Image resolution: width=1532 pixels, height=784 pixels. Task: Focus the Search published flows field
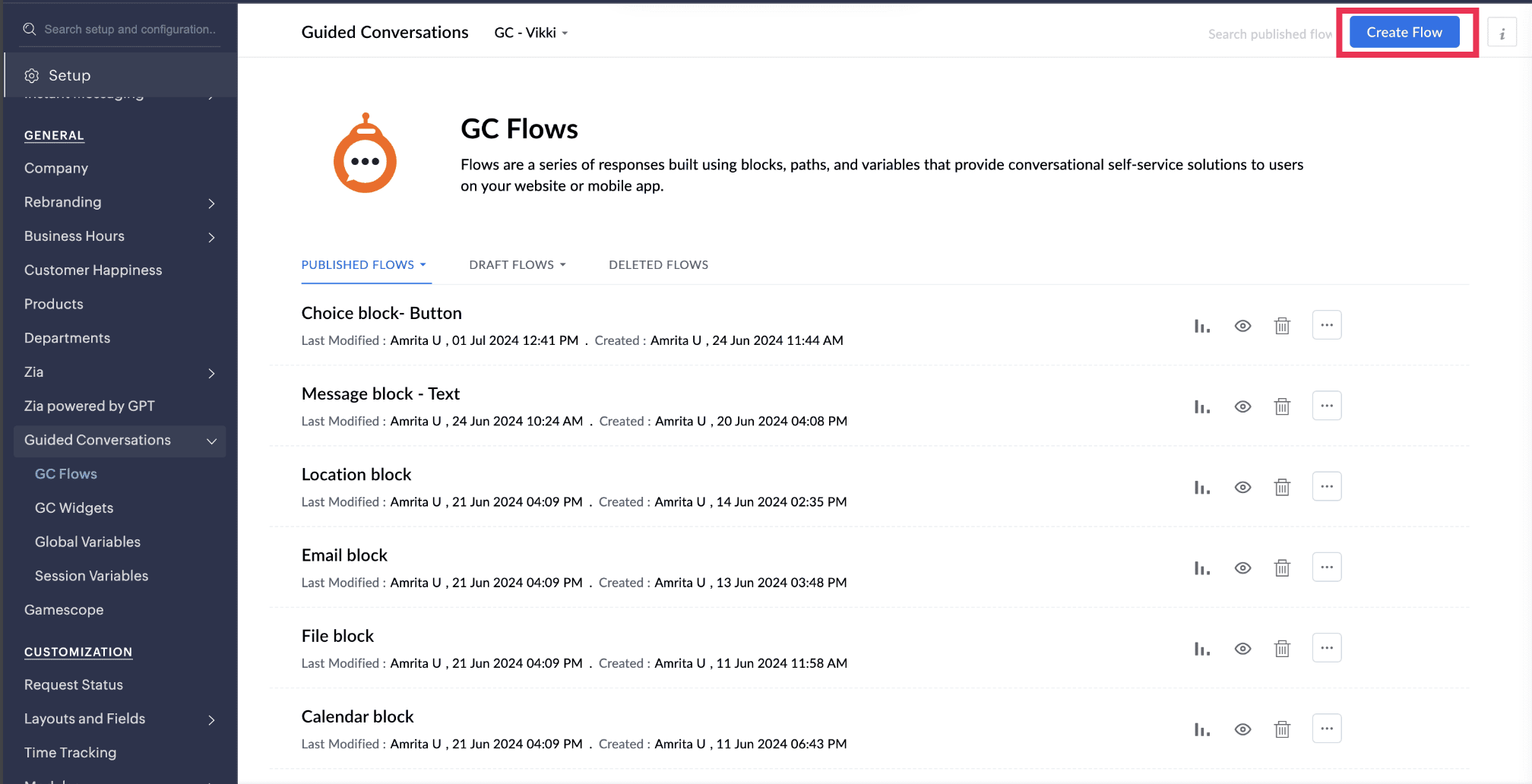[x=1269, y=34]
